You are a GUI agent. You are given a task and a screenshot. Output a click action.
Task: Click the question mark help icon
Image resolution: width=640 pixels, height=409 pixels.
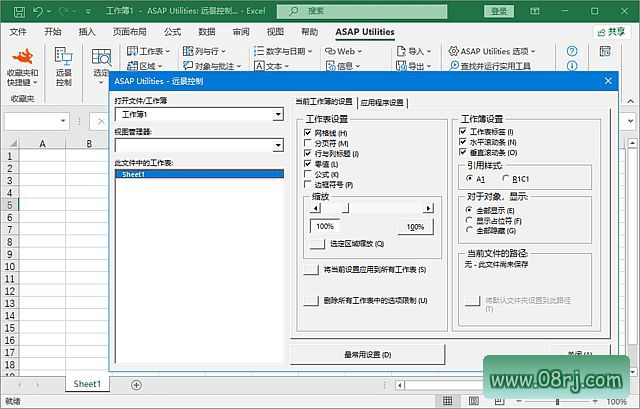pyautogui.click(x=572, y=51)
